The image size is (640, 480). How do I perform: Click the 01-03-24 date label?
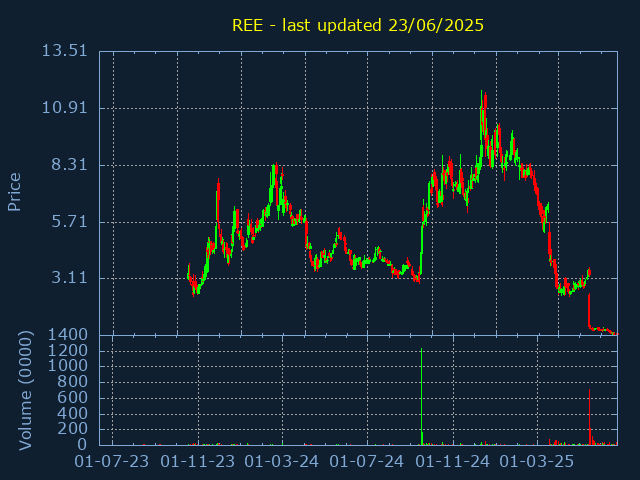click(x=282, y=462)
